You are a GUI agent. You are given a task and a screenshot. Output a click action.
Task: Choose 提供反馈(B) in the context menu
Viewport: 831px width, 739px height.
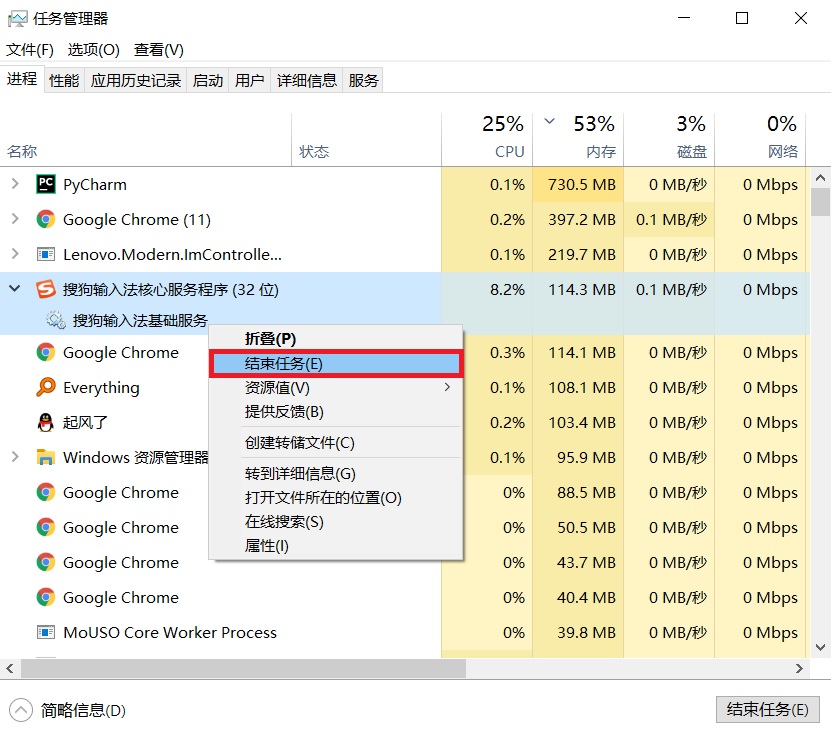(x=335, y=411)
